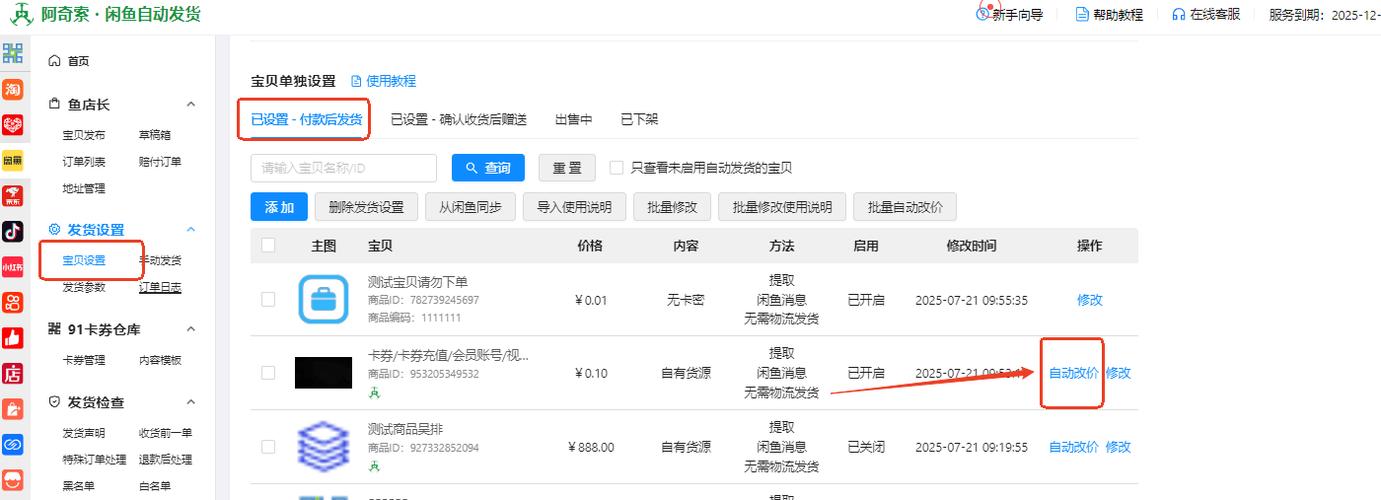Click 自动改价 for the ¥0.10 item
The height and width of the screenshot is (500, 1381).
[1073, 373]
